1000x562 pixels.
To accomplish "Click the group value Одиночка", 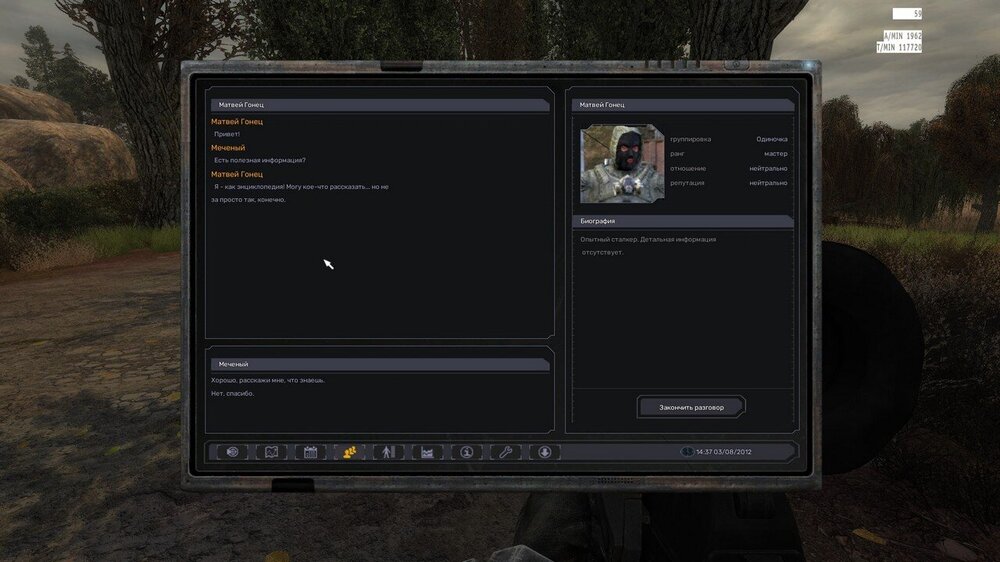I will click(x=772, y=139).
